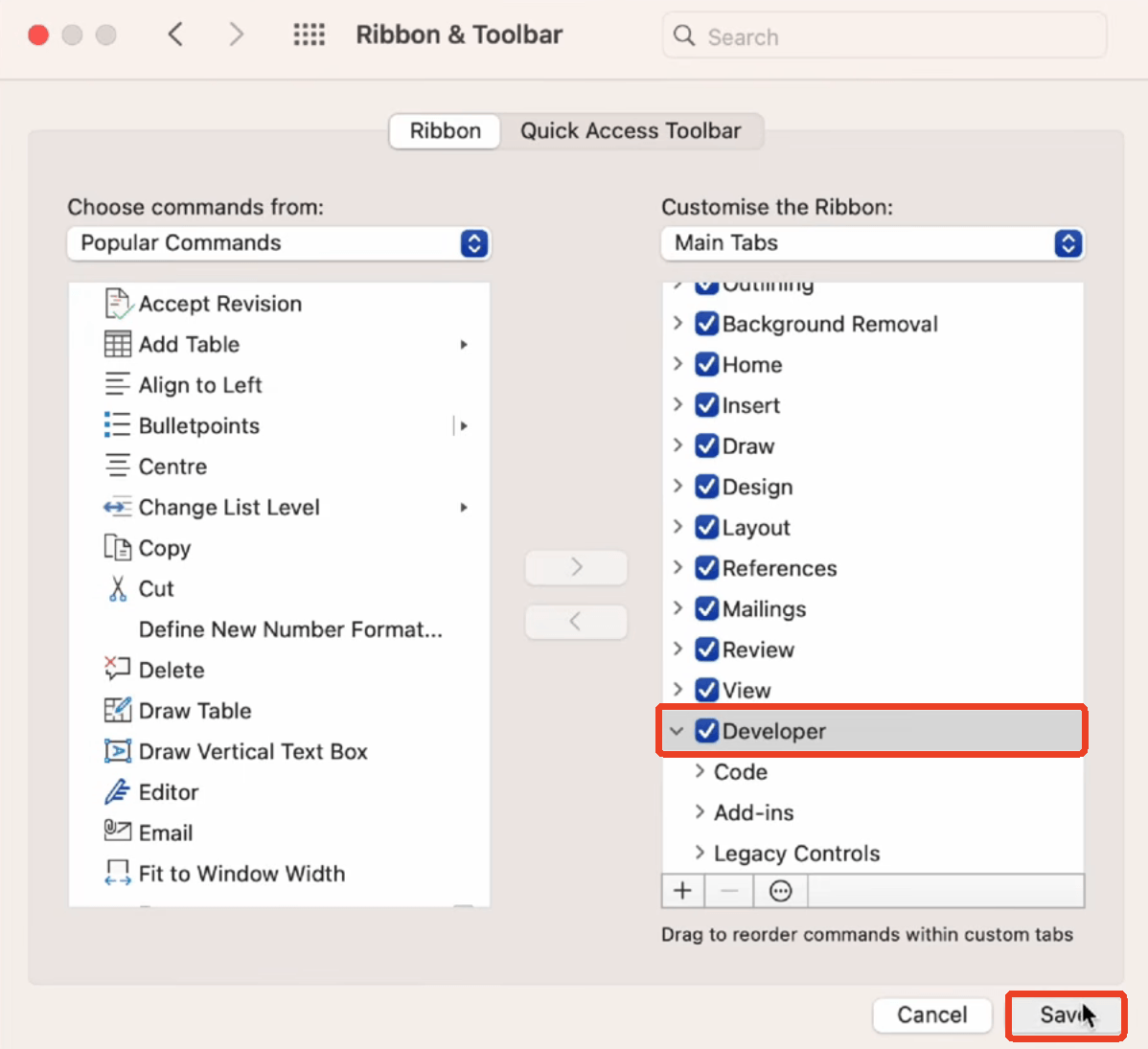Click the Copy command icon
The height and width of the screenshot is (1049, 1148).
117,547
